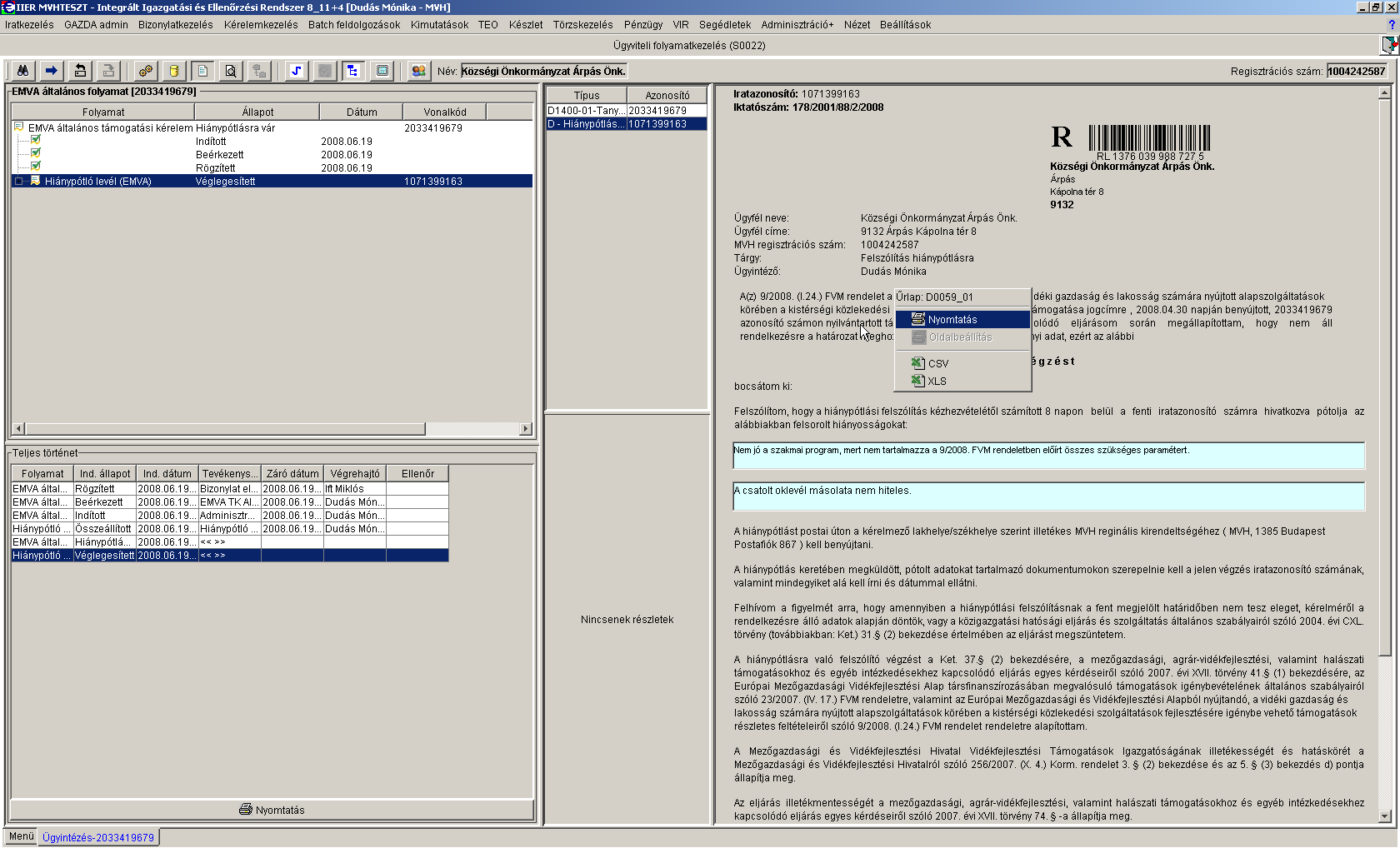The image size is (1400, 848).
Task: Click the document pane's scroll up arrow
Action: click(1385, 93)
